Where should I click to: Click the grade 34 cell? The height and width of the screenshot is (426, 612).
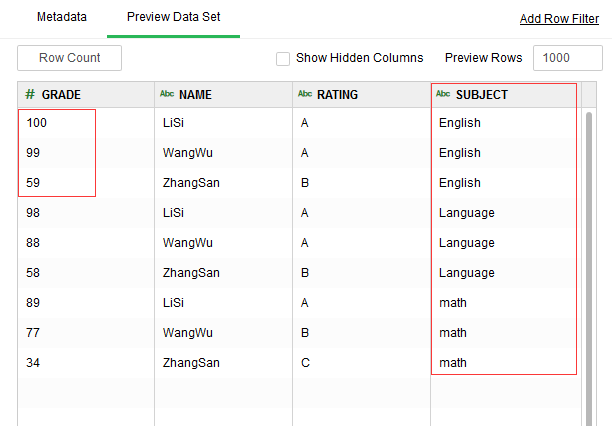pos(34,363)
